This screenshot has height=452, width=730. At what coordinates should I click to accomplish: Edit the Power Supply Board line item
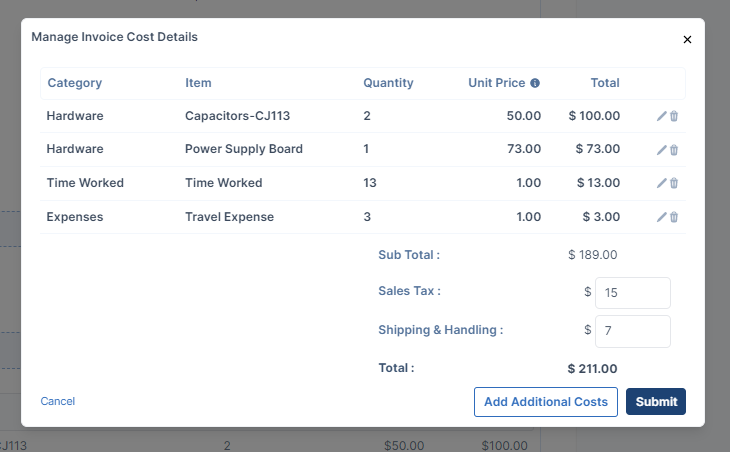(661, 150)
